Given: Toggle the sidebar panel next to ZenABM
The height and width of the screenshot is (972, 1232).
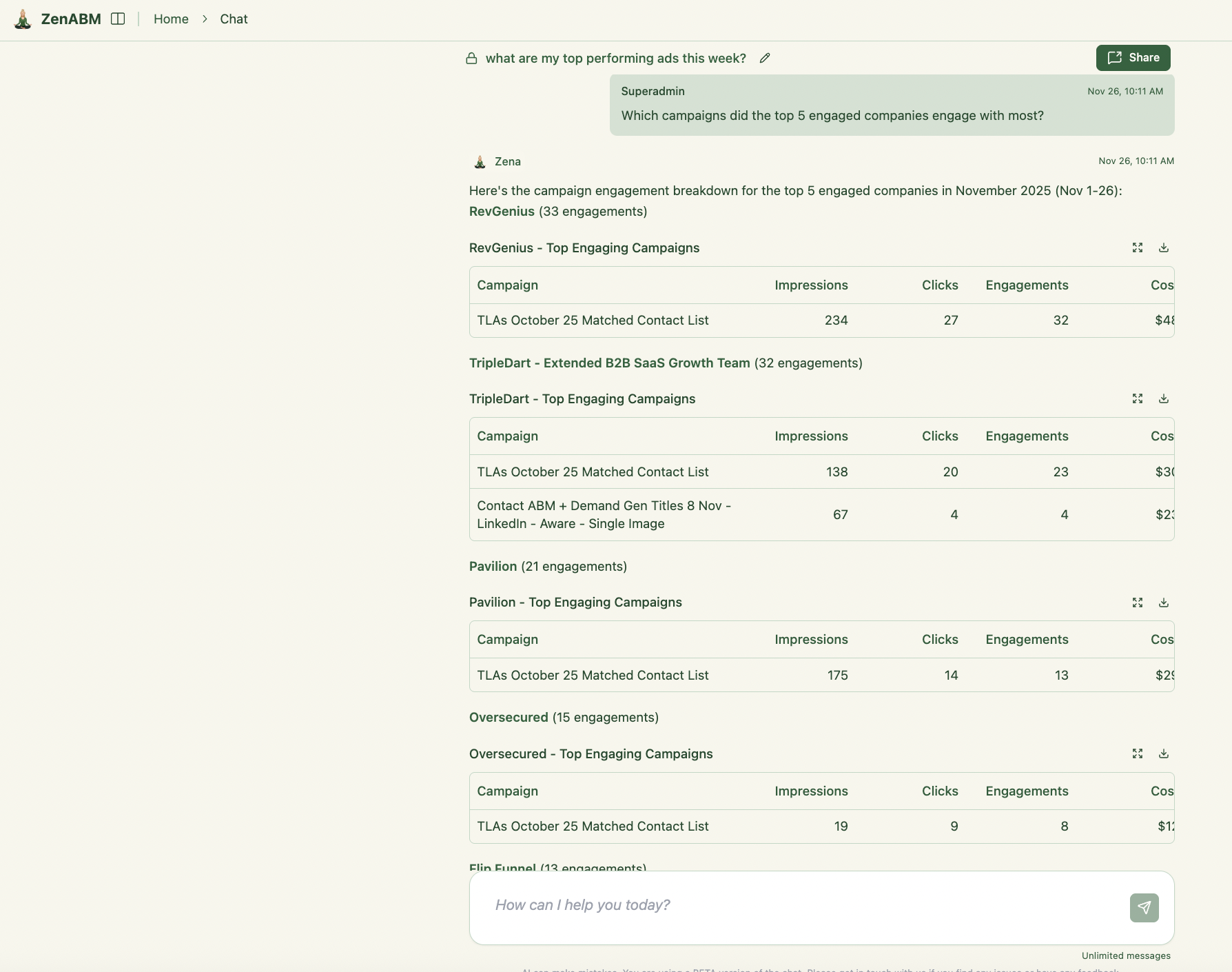Looking at the screenshot, I should click(x=119, y=19).
